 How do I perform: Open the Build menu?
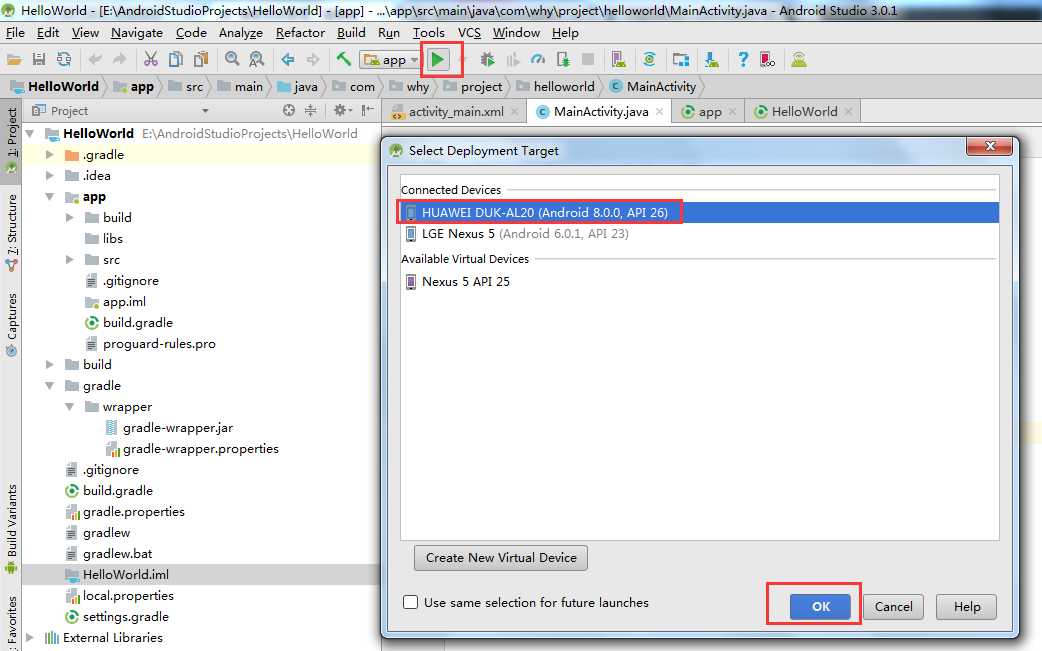click(351, 33)
